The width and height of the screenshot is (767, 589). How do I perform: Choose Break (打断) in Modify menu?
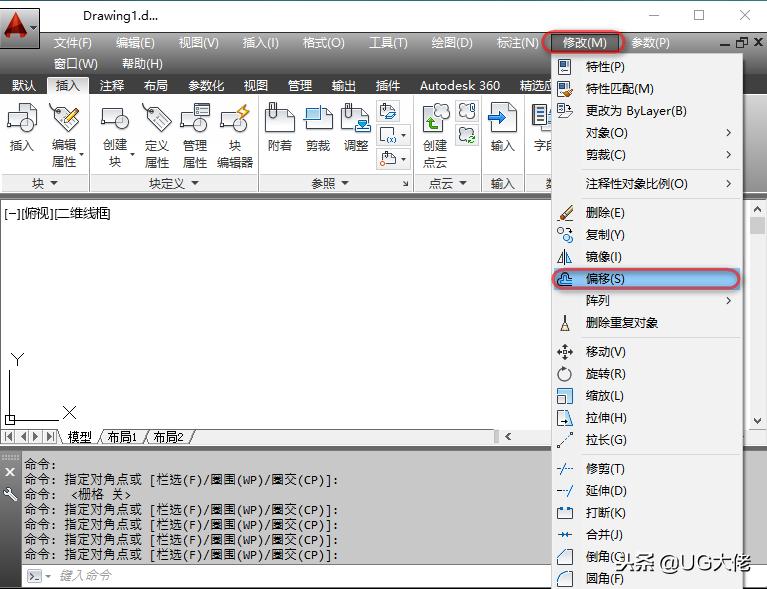pyautogui.click(x=647, y=513)
